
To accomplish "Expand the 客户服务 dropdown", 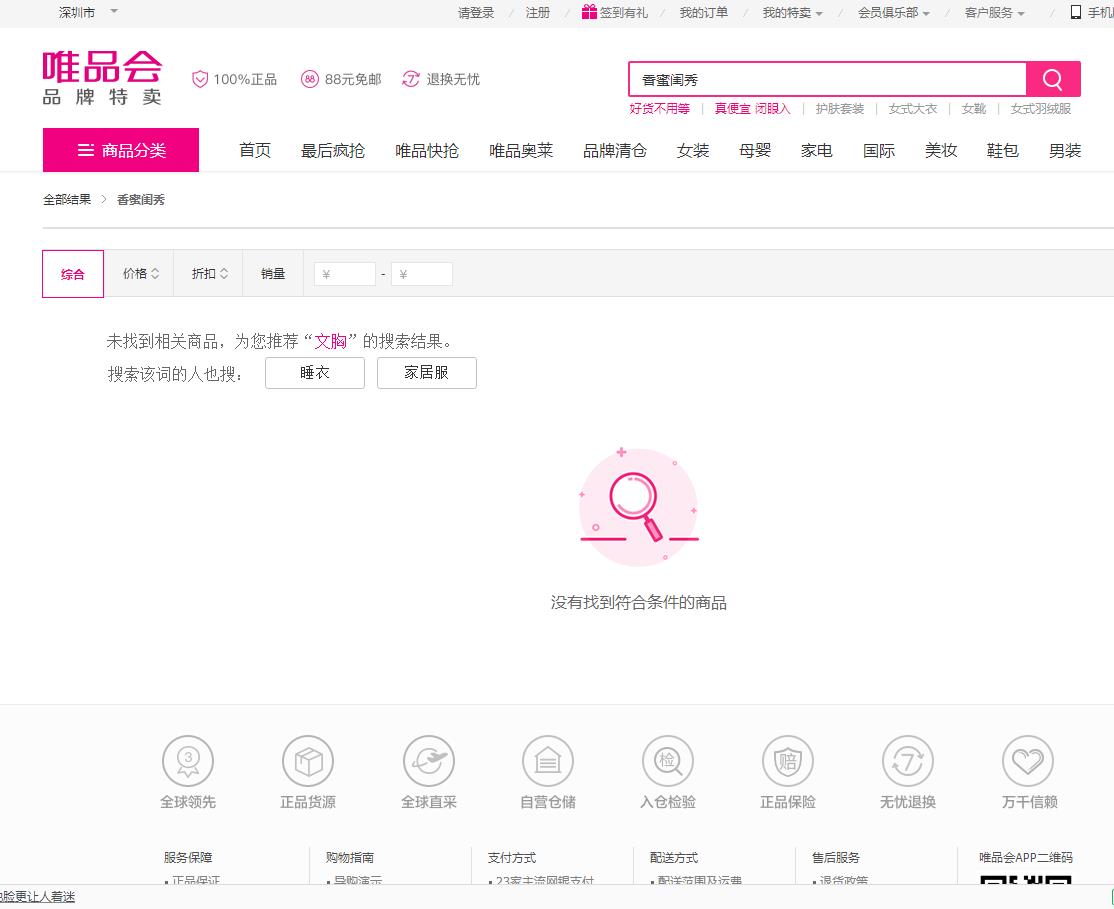I will (x=995, y=13).
